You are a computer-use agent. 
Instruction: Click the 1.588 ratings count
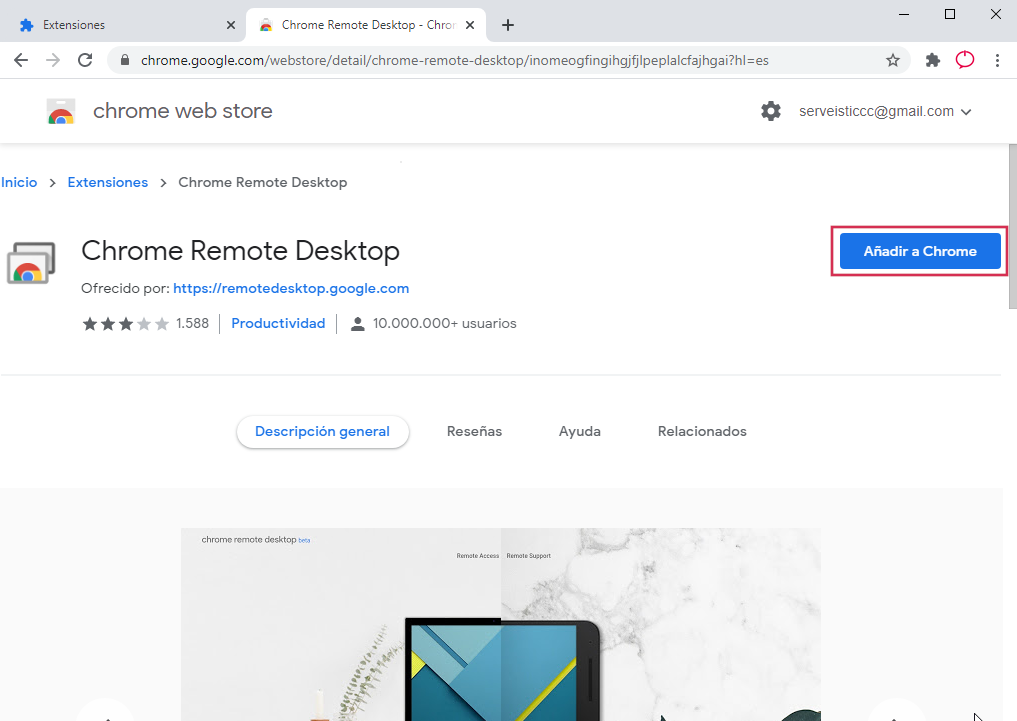pyautogui.click(x=192, y=324)
